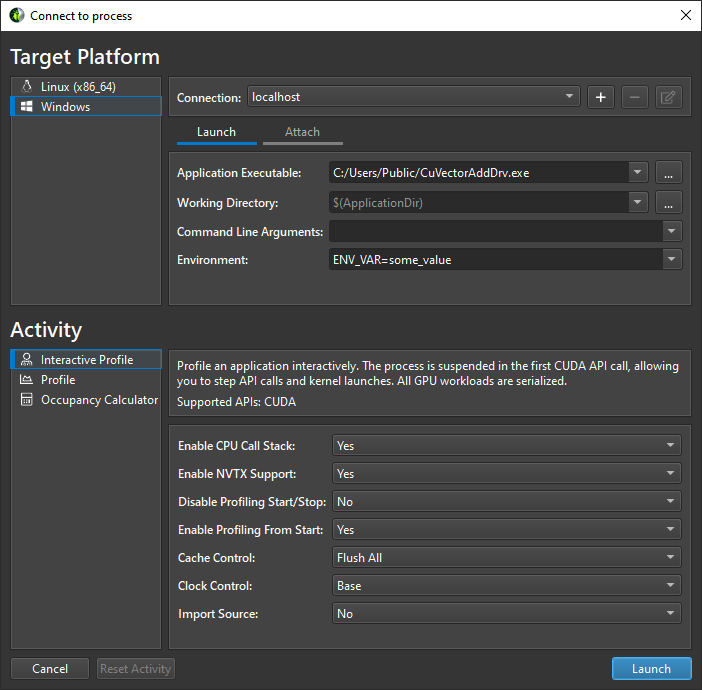Expand Application Executable history dropdown arrow
This screenshot has height=690, width=702.
(x=638, y=172)
